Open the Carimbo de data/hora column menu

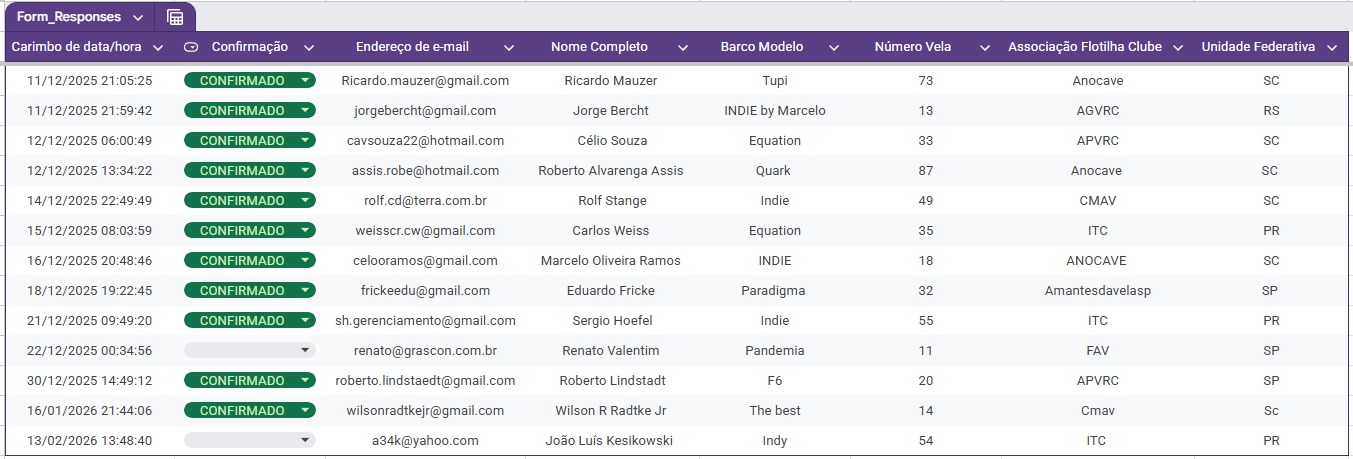click(x=158, y=47)
